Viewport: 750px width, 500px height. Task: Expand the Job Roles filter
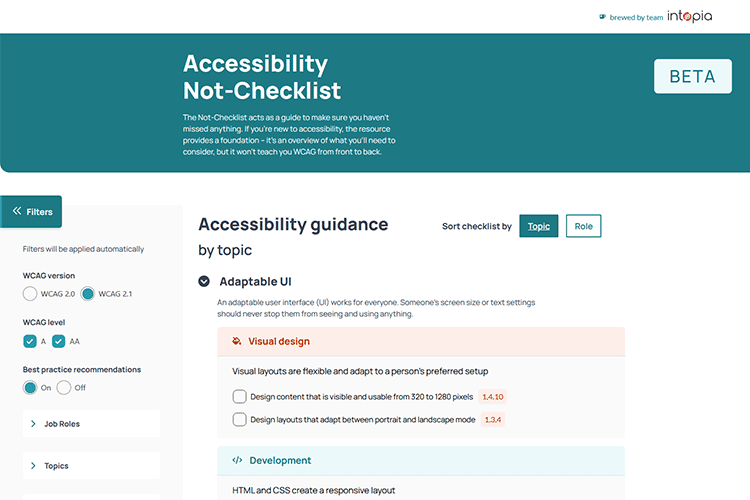[91, 424]
